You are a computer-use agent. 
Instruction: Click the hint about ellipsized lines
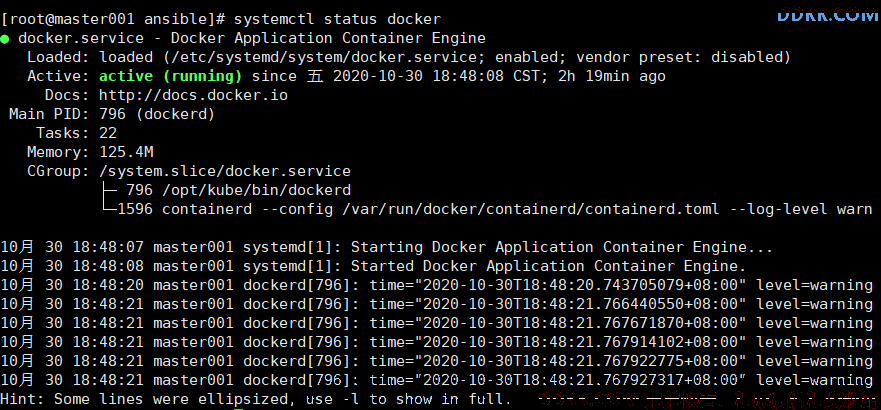(x=256, y=399)
